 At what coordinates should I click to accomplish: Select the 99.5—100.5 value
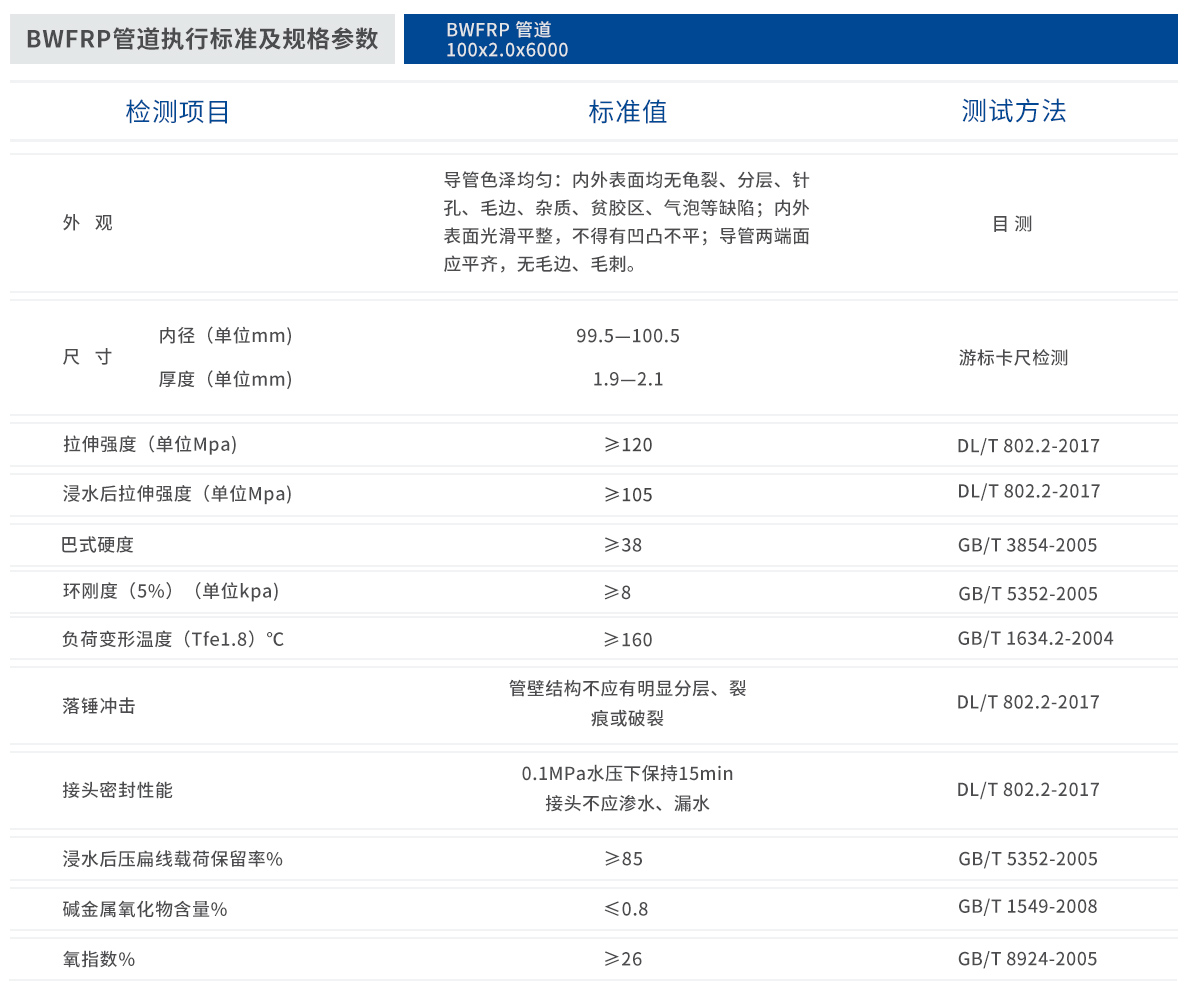[627, 336]
